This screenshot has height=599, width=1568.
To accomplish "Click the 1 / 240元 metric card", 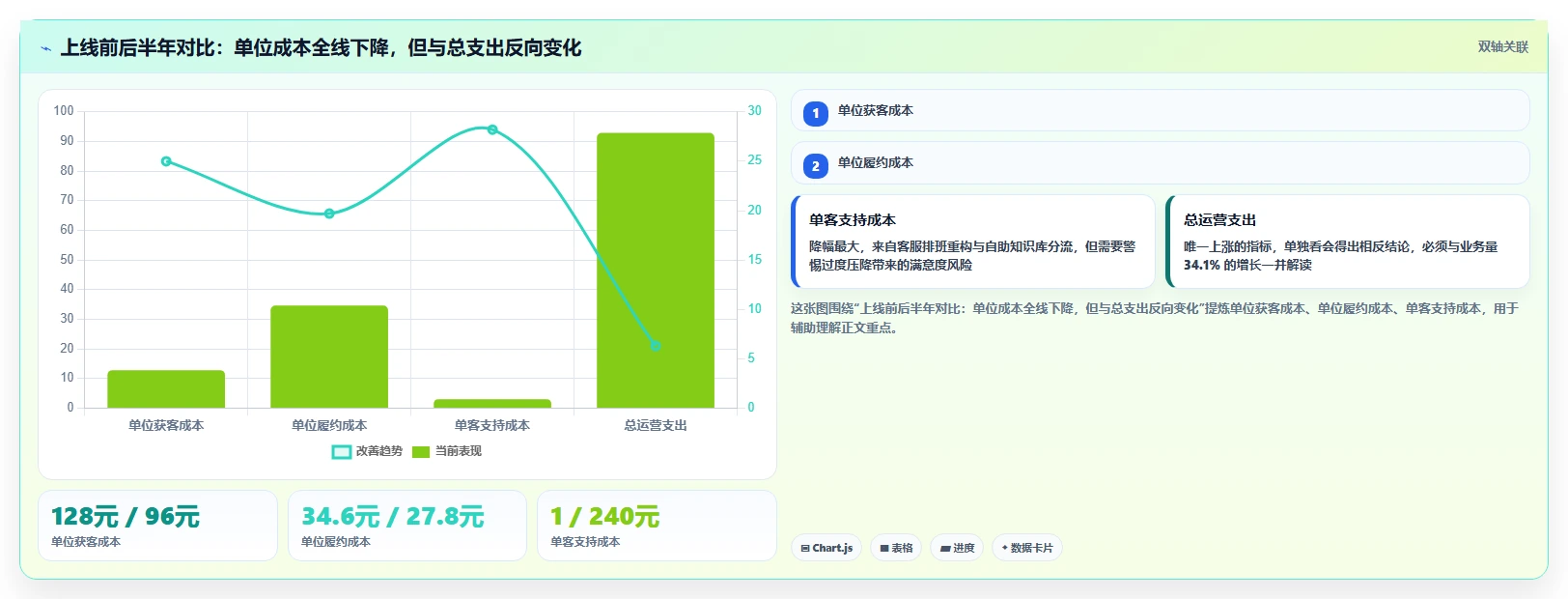I will (657, 526).
